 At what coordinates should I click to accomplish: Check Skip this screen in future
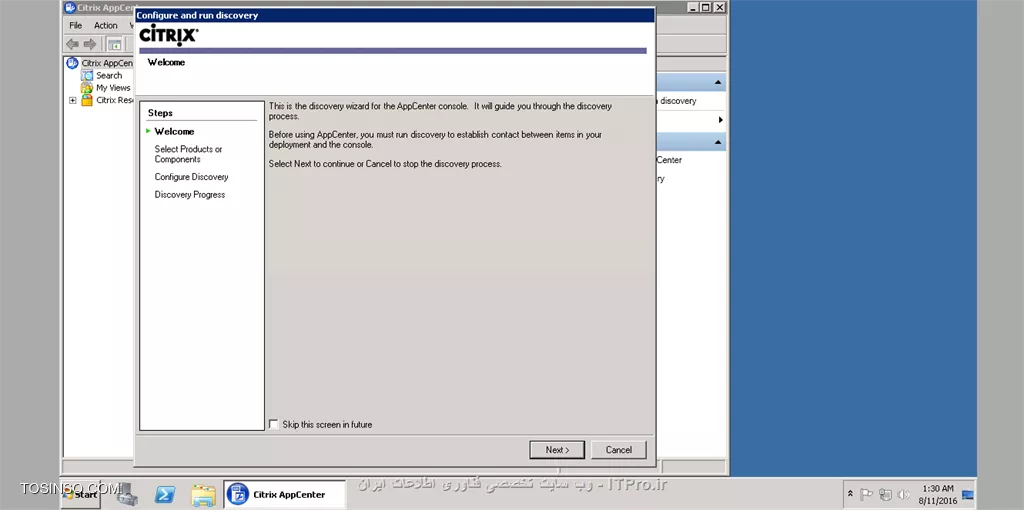(274, 424)
